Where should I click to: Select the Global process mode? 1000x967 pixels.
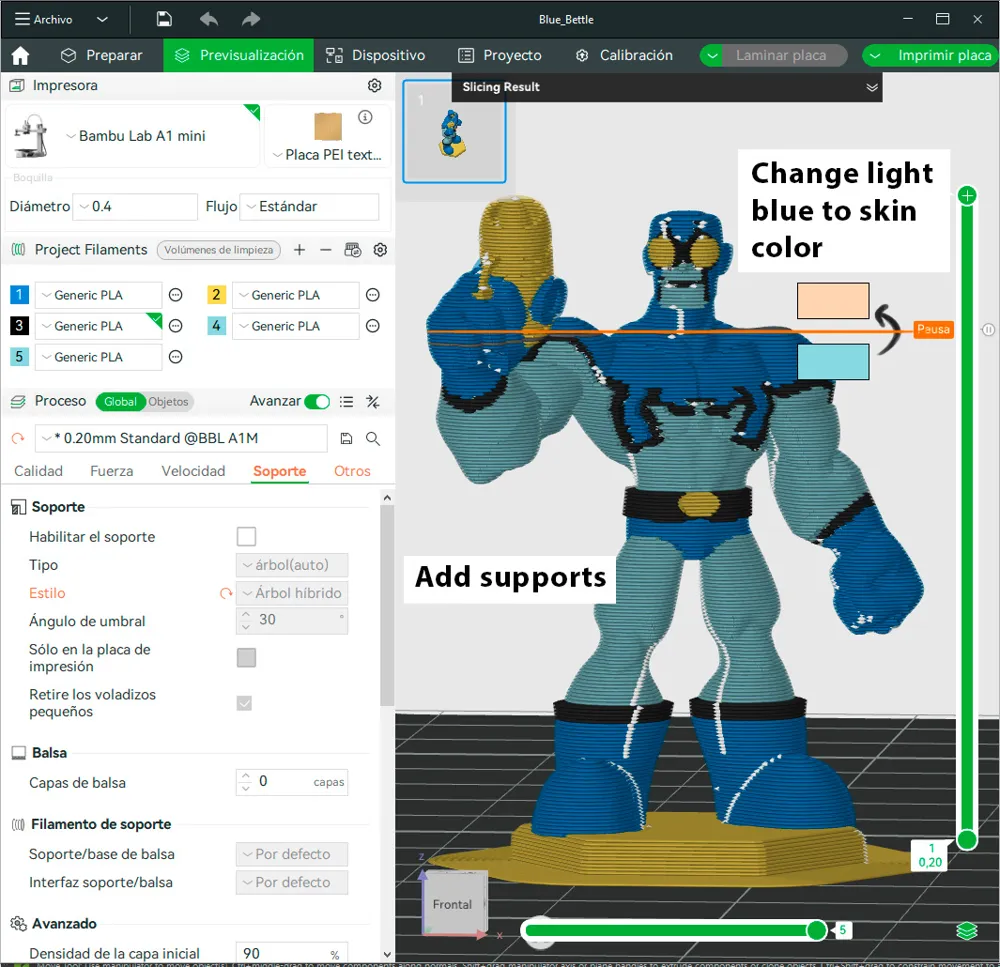click(x=120, y=402)
